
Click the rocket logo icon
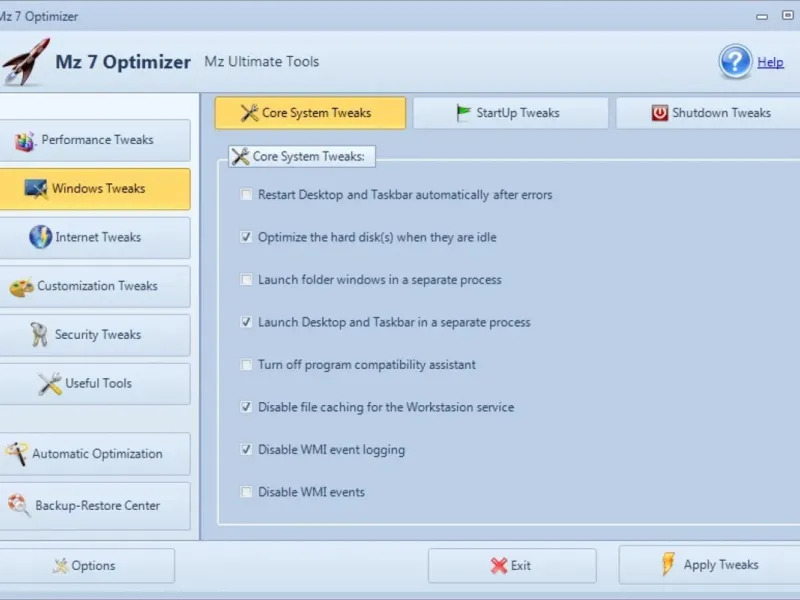point(26,62)
